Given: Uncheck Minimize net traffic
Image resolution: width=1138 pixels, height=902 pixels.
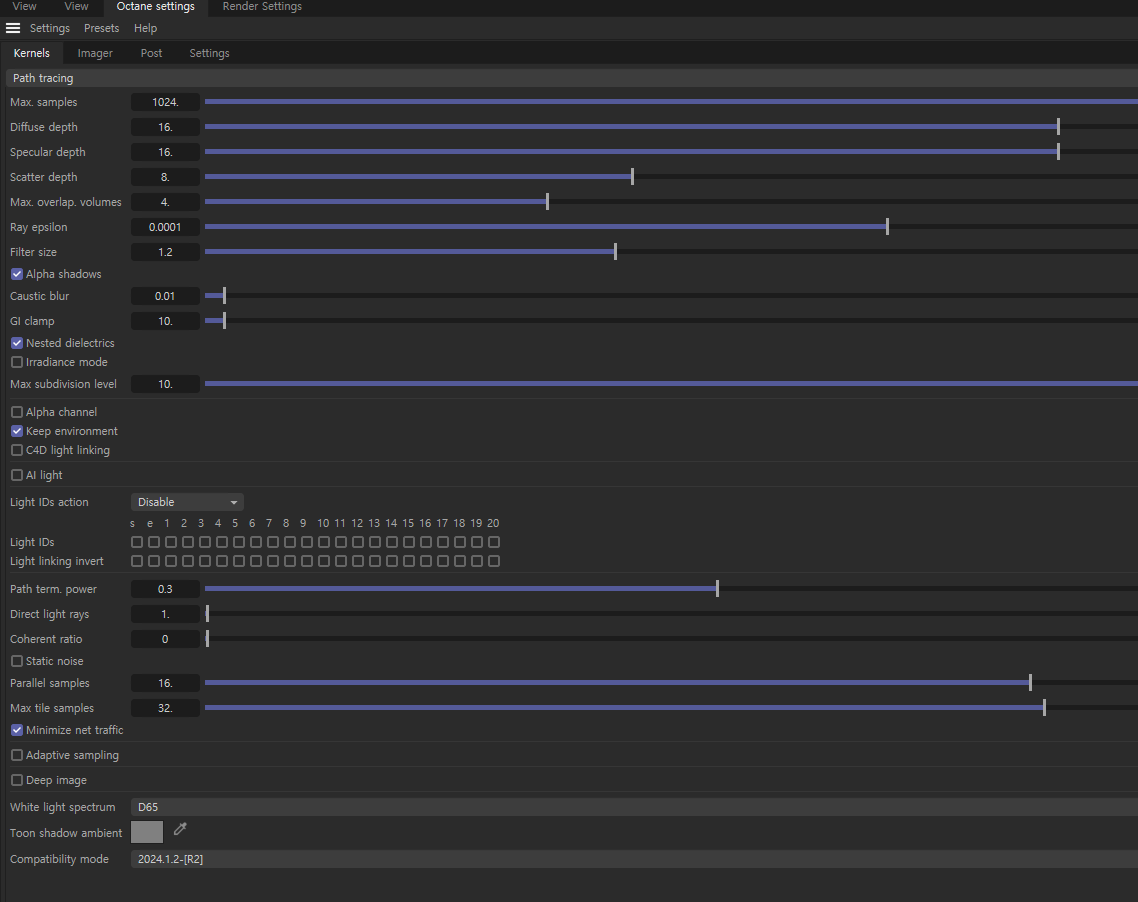Looking at the screenshot, I should point(17,730).
